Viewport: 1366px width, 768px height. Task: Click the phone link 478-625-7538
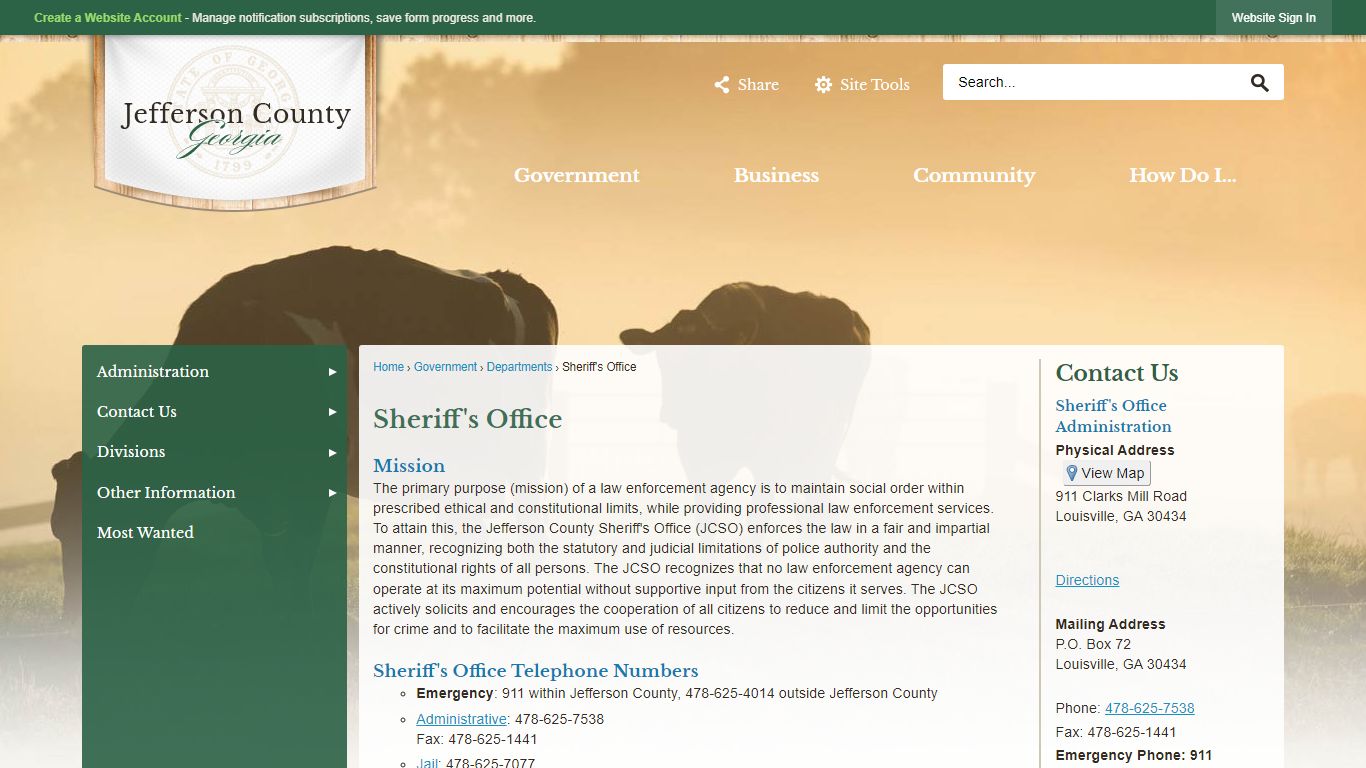1149,708
